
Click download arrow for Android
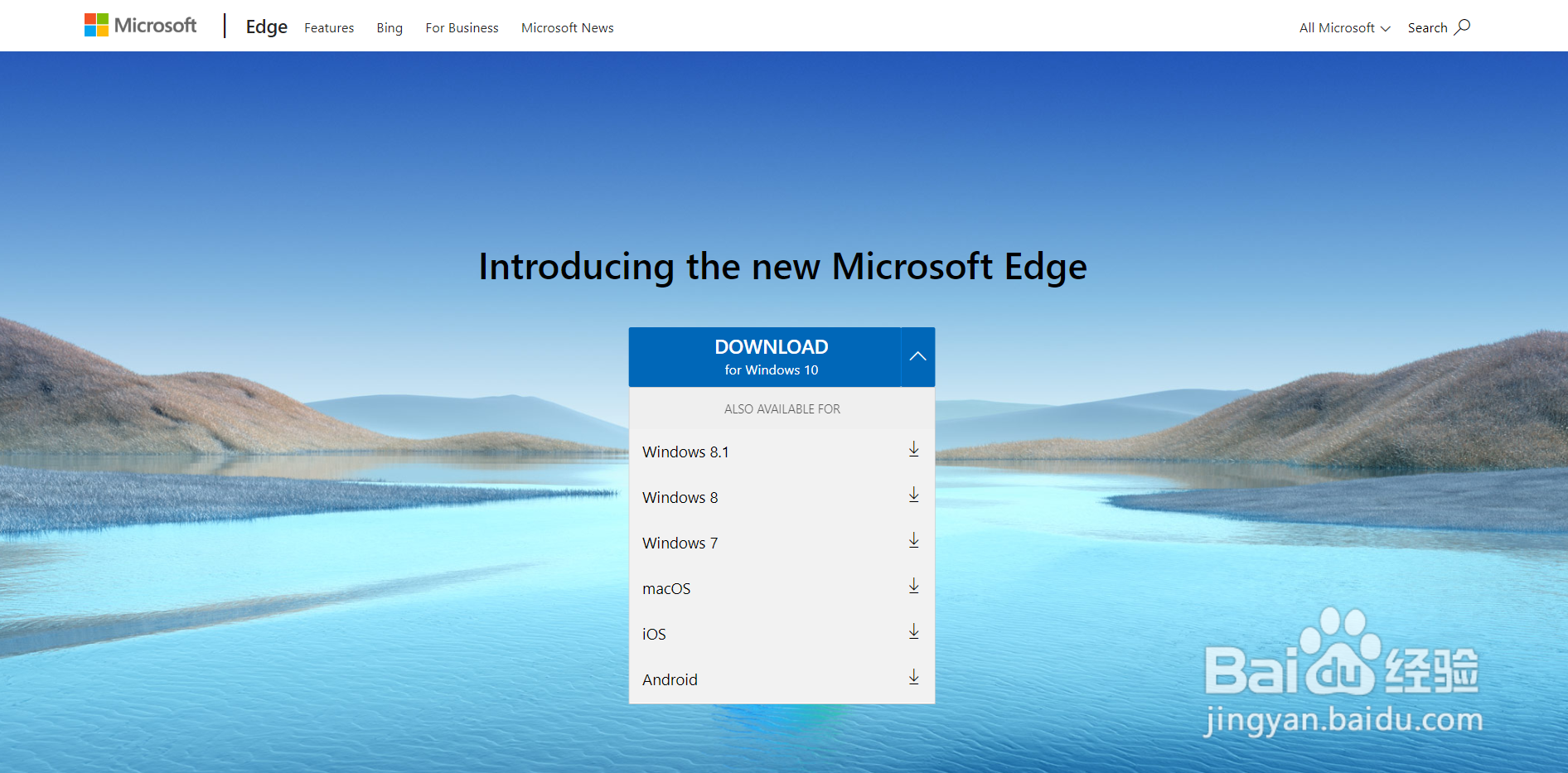click(x=913, y=677)
